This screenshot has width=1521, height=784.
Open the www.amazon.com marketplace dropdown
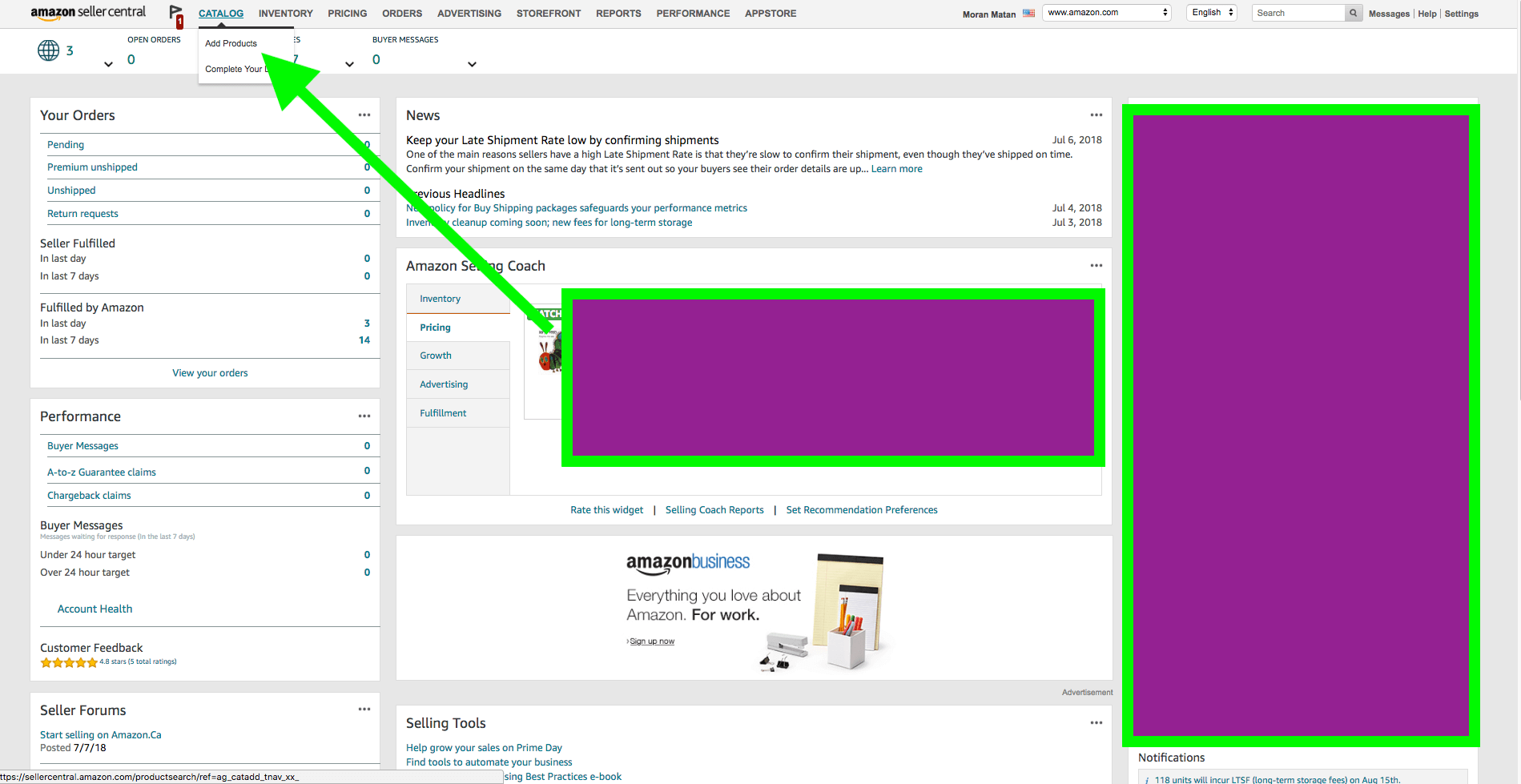click(x=1107, y=13)
